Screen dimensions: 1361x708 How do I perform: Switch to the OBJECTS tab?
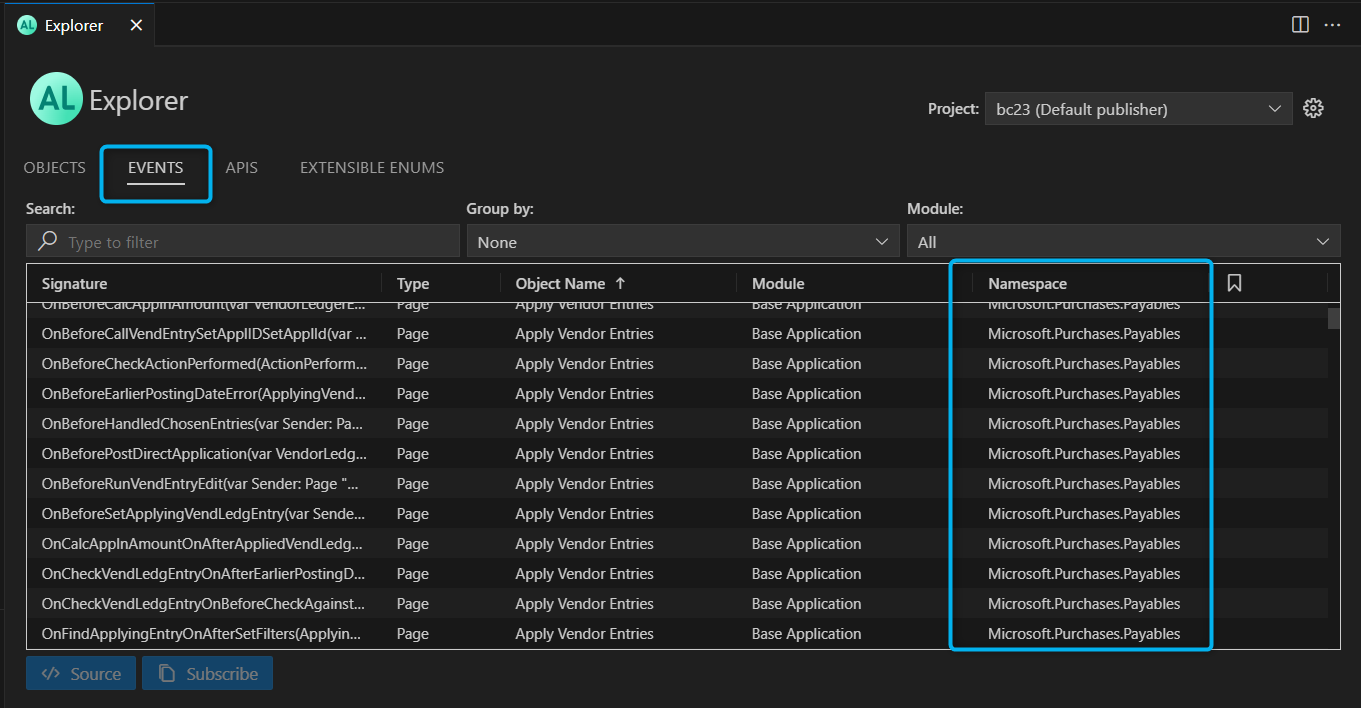pos(55,168)
